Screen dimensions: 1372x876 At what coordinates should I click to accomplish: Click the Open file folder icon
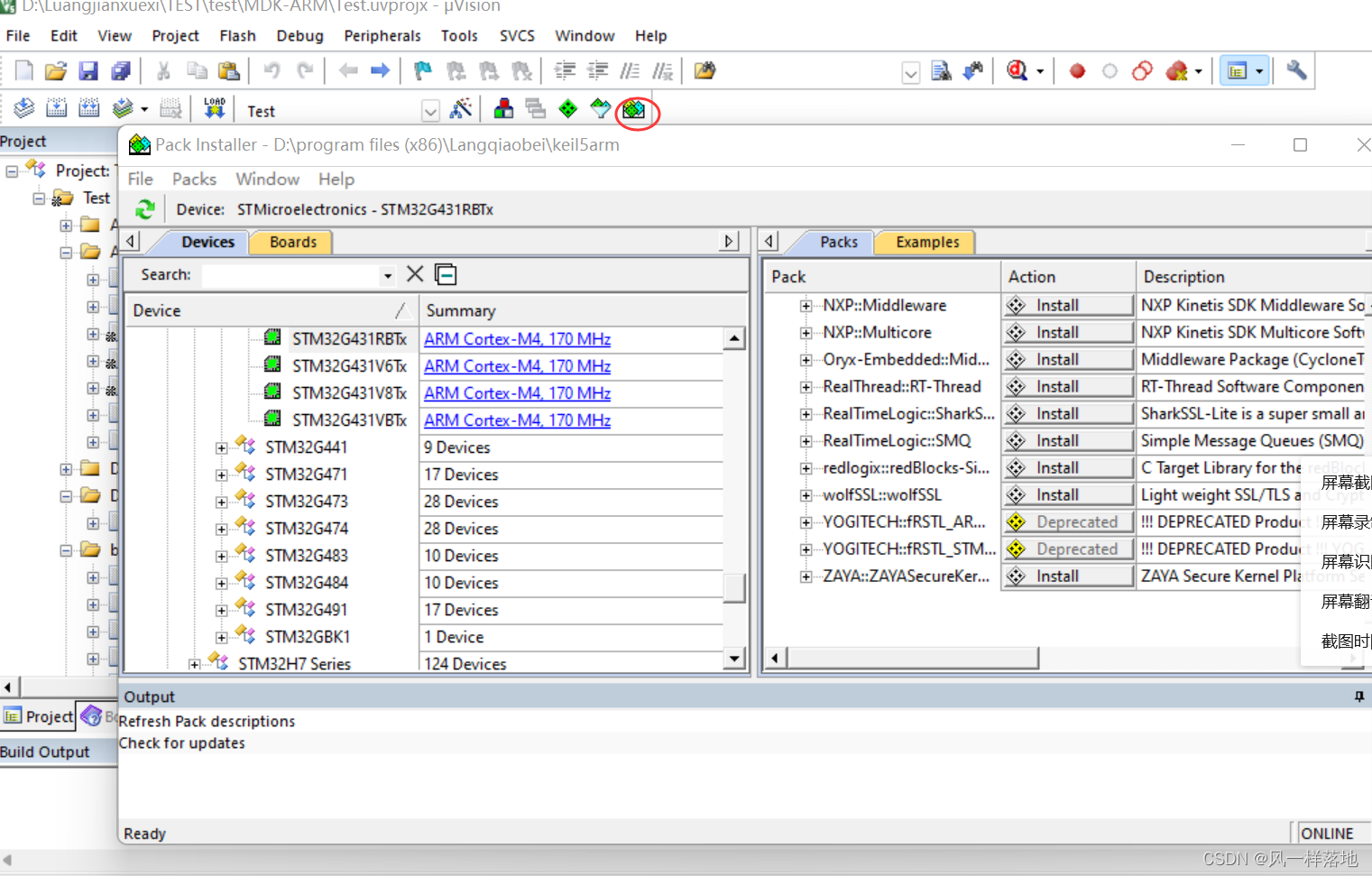56,70
